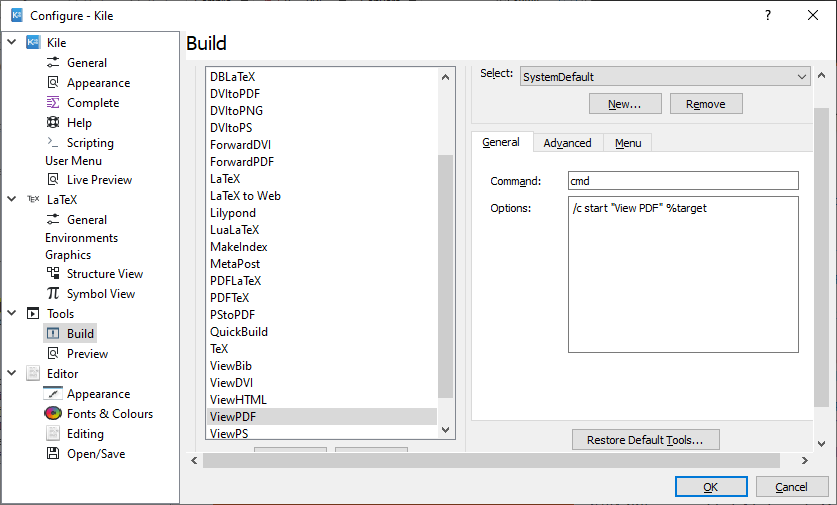This screenshot has height=505, width=837.
Task: Select DVItoPNG in the tool list
Action: tap(322, 111)
